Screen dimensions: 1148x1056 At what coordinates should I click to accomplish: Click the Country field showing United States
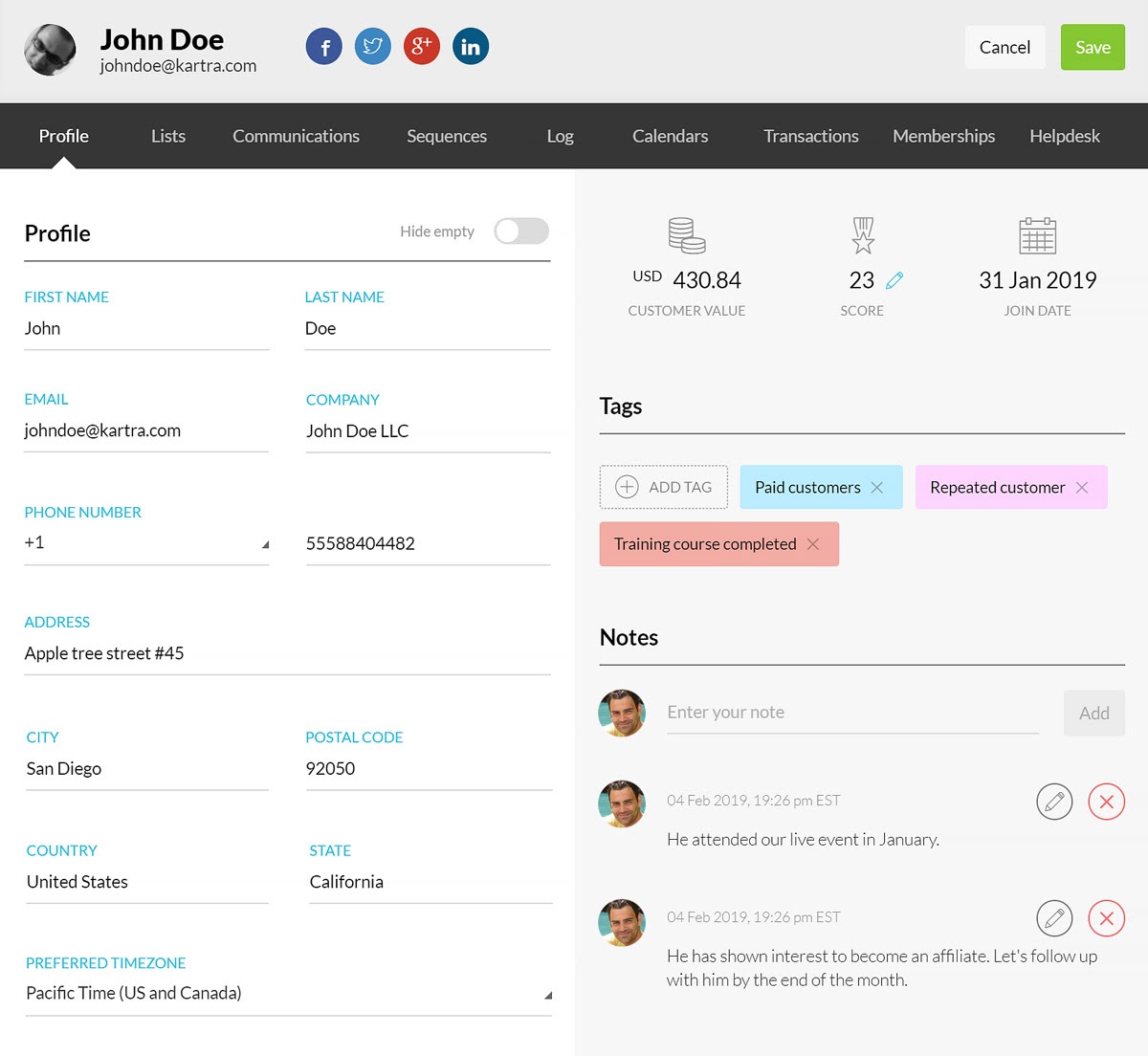point(146,882)
